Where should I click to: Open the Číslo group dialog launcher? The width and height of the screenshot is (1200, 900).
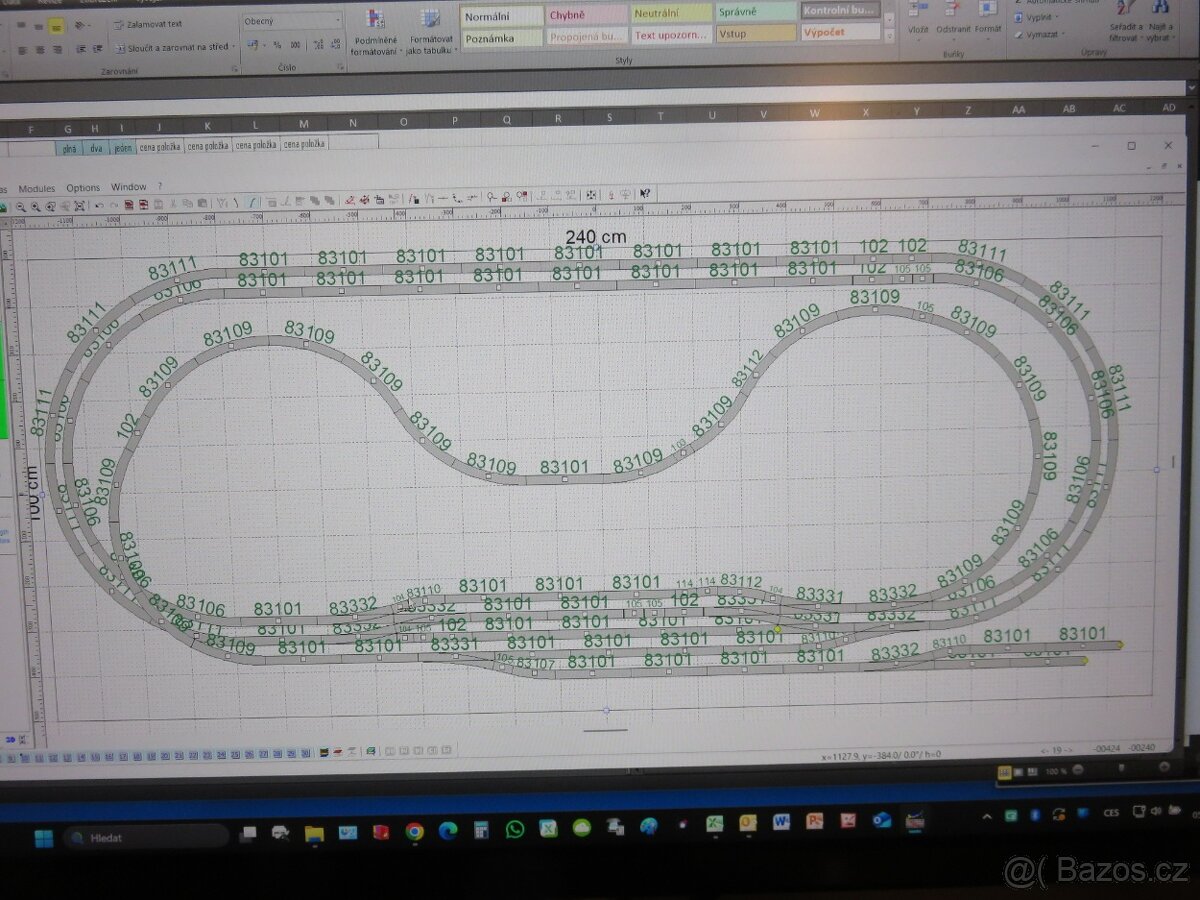pos(340,68)
